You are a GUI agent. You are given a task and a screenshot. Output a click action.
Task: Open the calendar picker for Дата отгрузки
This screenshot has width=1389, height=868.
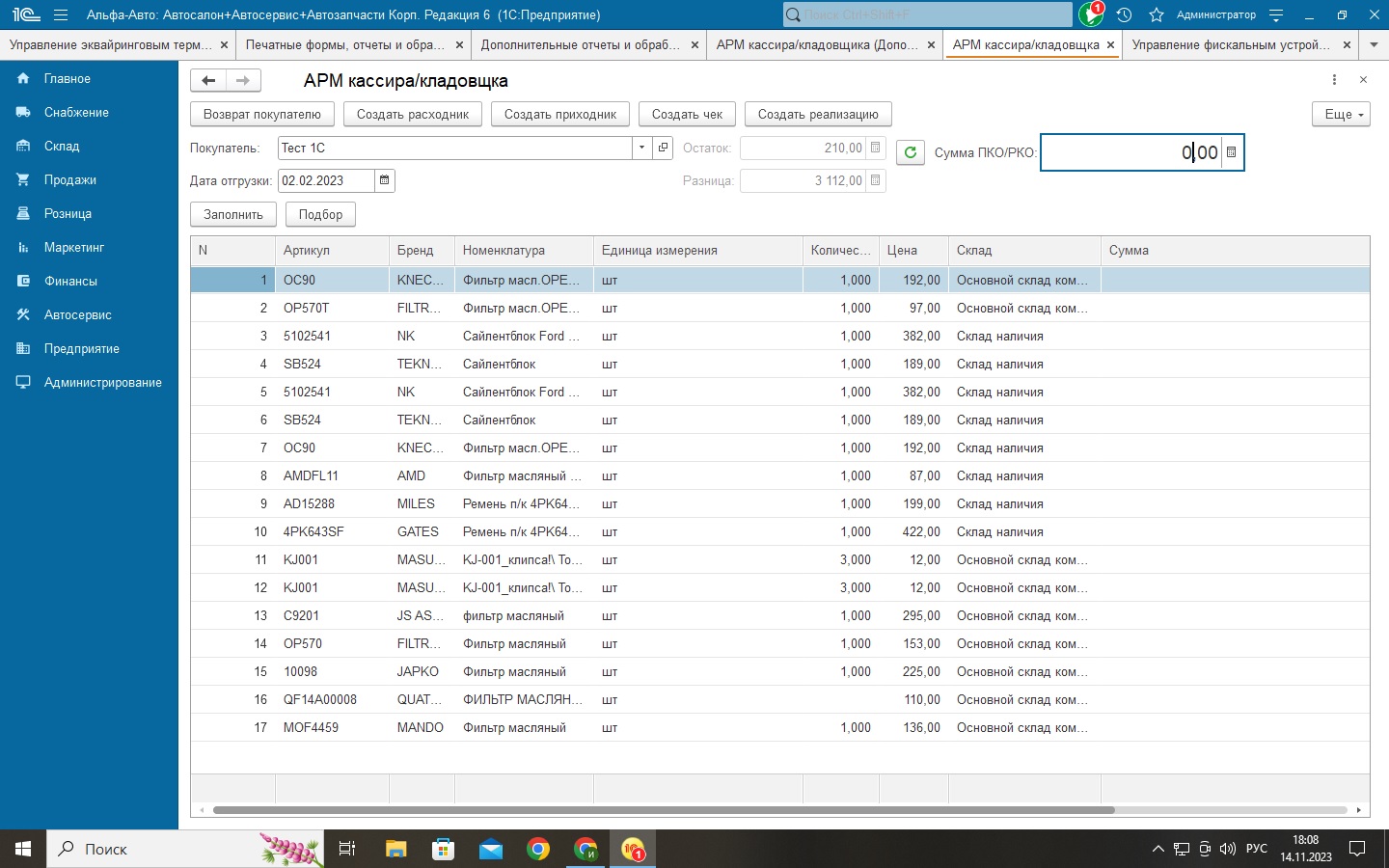click(385, 180)
